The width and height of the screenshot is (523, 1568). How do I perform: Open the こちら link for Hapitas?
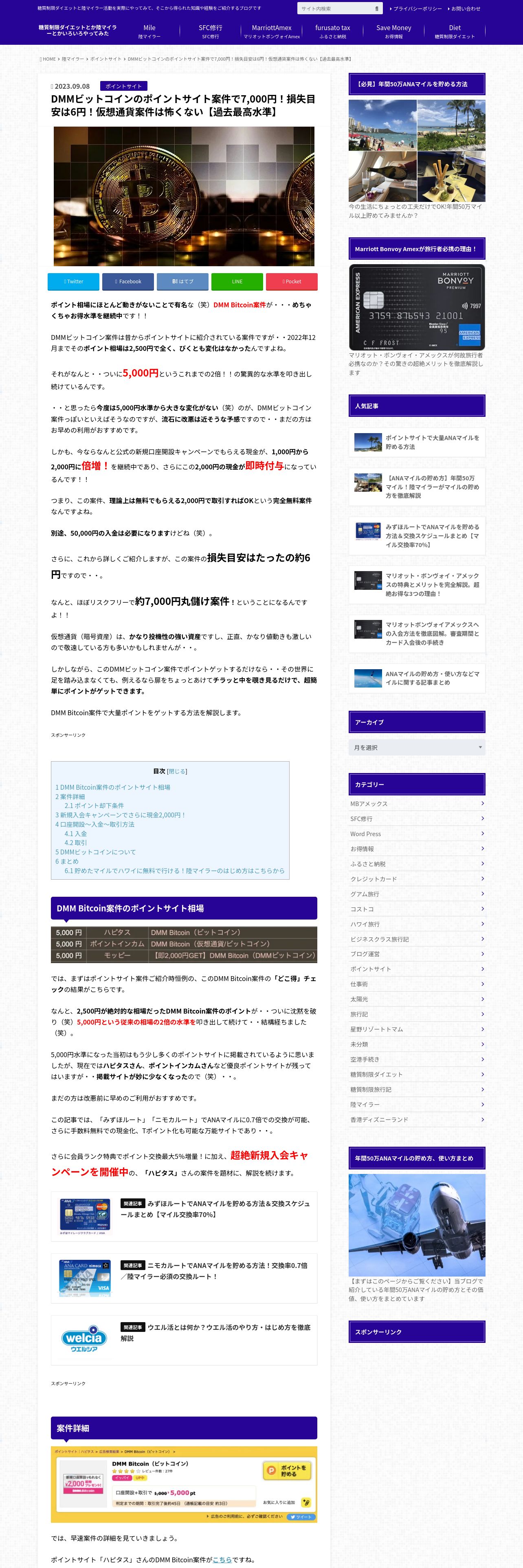click(222, 1559)
